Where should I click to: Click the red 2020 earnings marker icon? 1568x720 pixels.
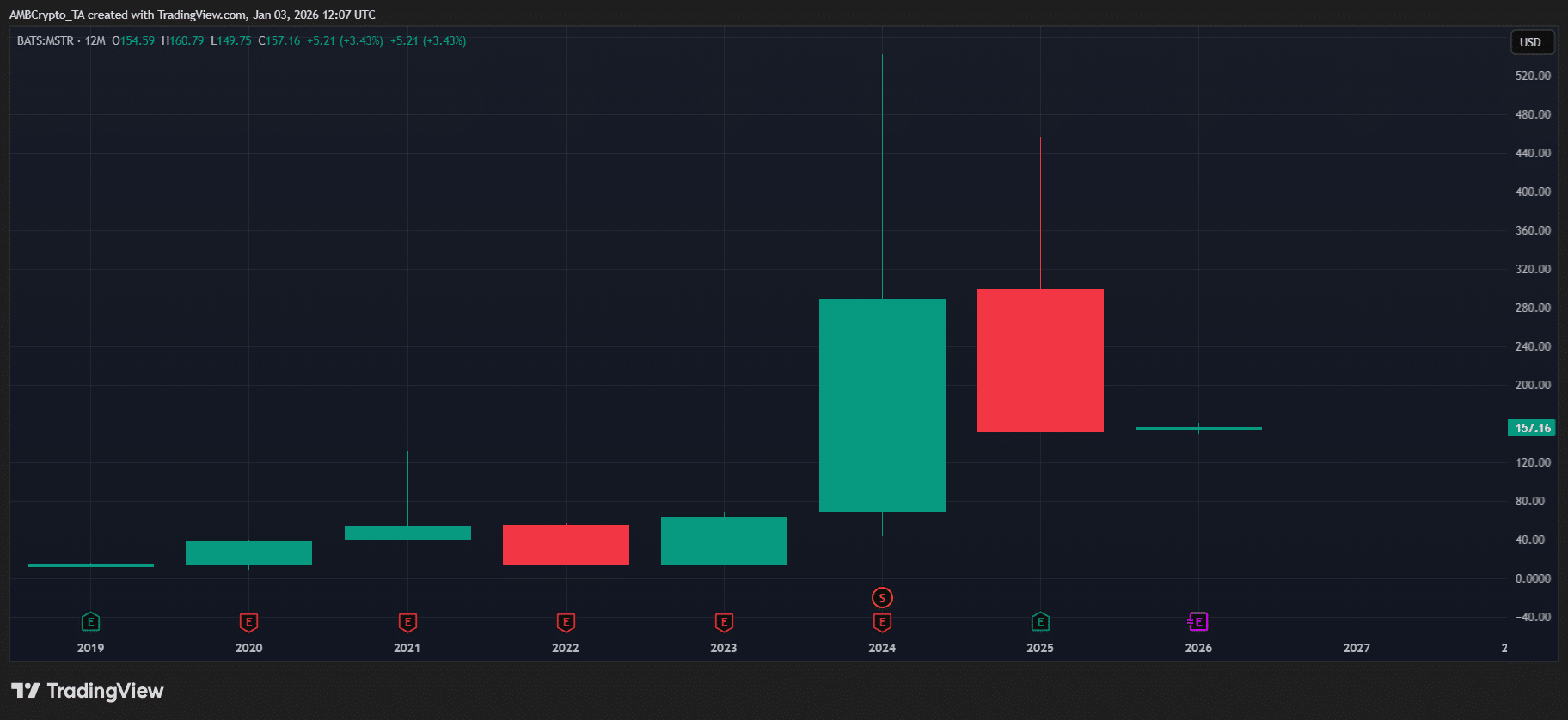(248, 621)
